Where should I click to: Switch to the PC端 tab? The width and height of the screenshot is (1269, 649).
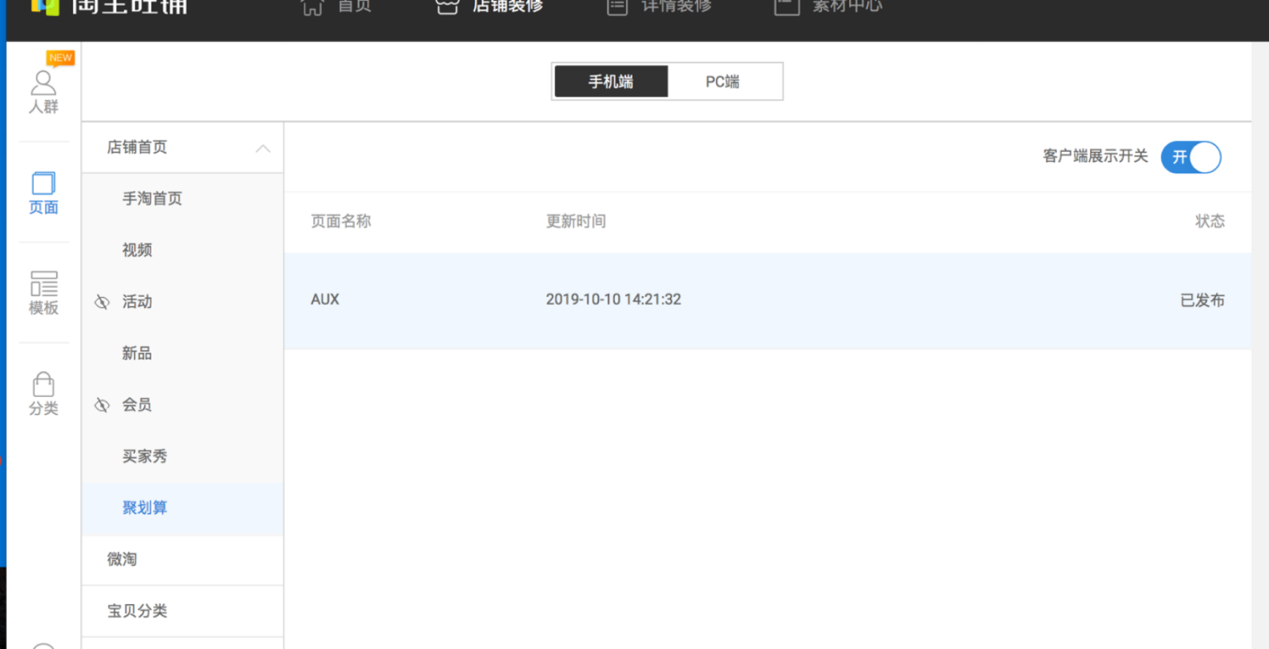pyautogui.click(x=722, y=82)
